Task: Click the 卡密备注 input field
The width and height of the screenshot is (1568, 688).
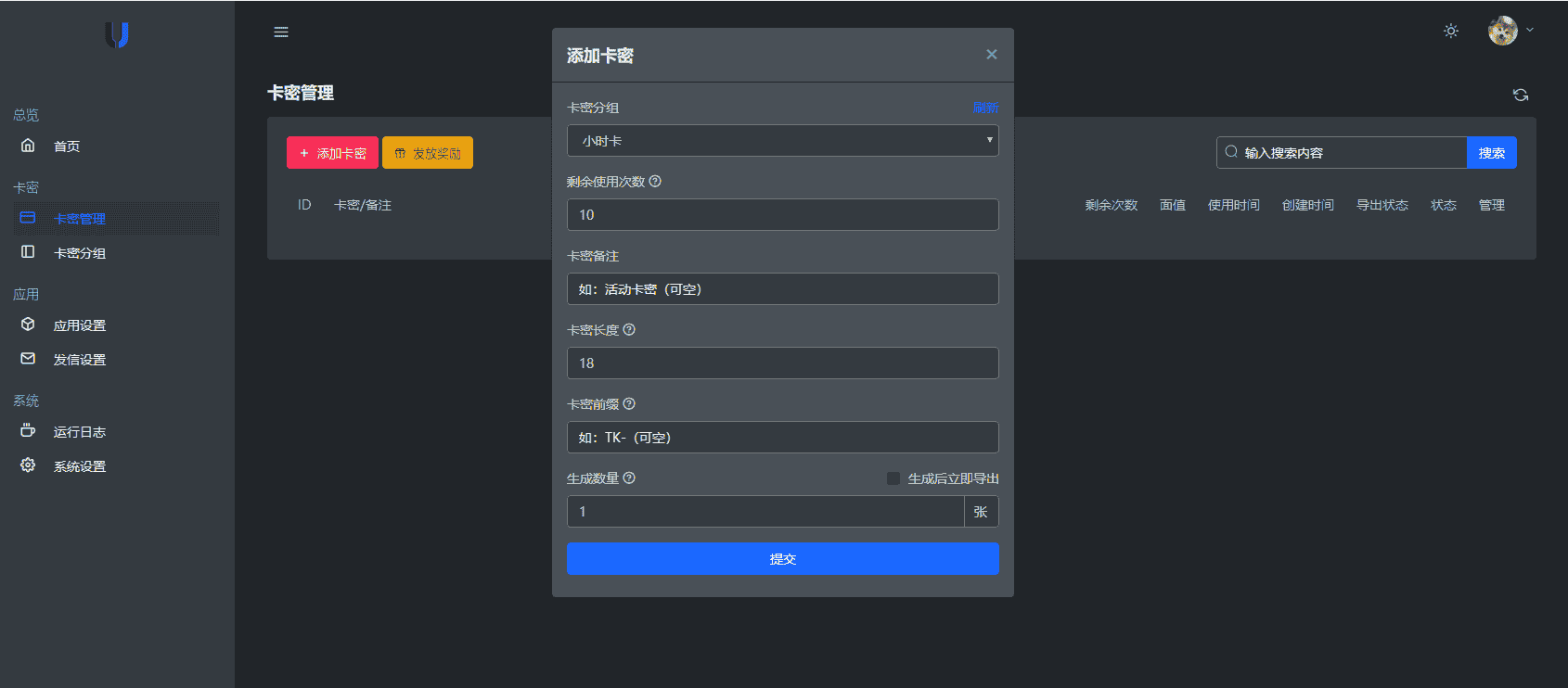Action: coord(782,289)
